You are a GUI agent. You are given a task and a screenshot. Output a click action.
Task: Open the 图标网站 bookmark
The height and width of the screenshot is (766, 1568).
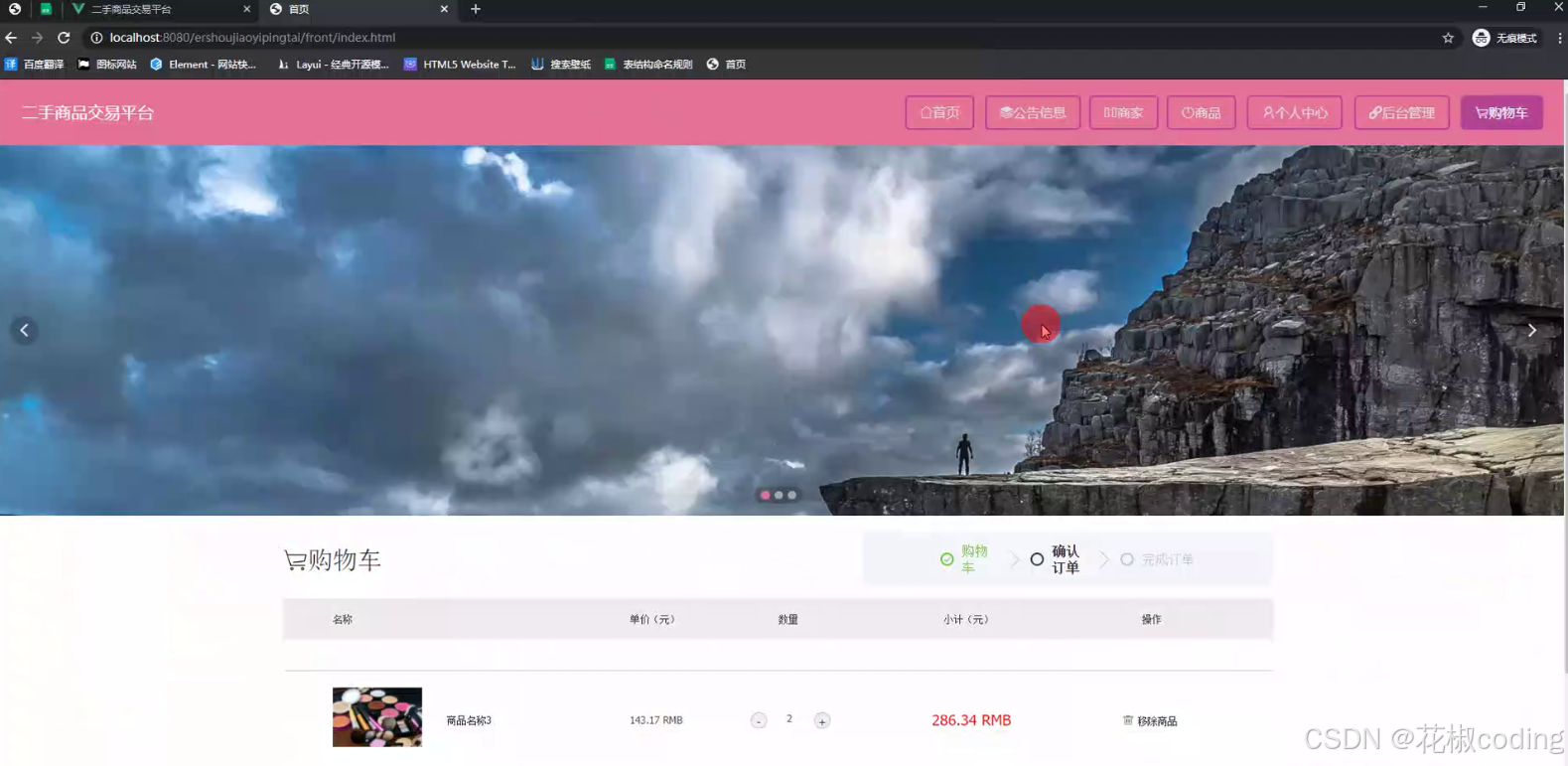pos(107,64)
